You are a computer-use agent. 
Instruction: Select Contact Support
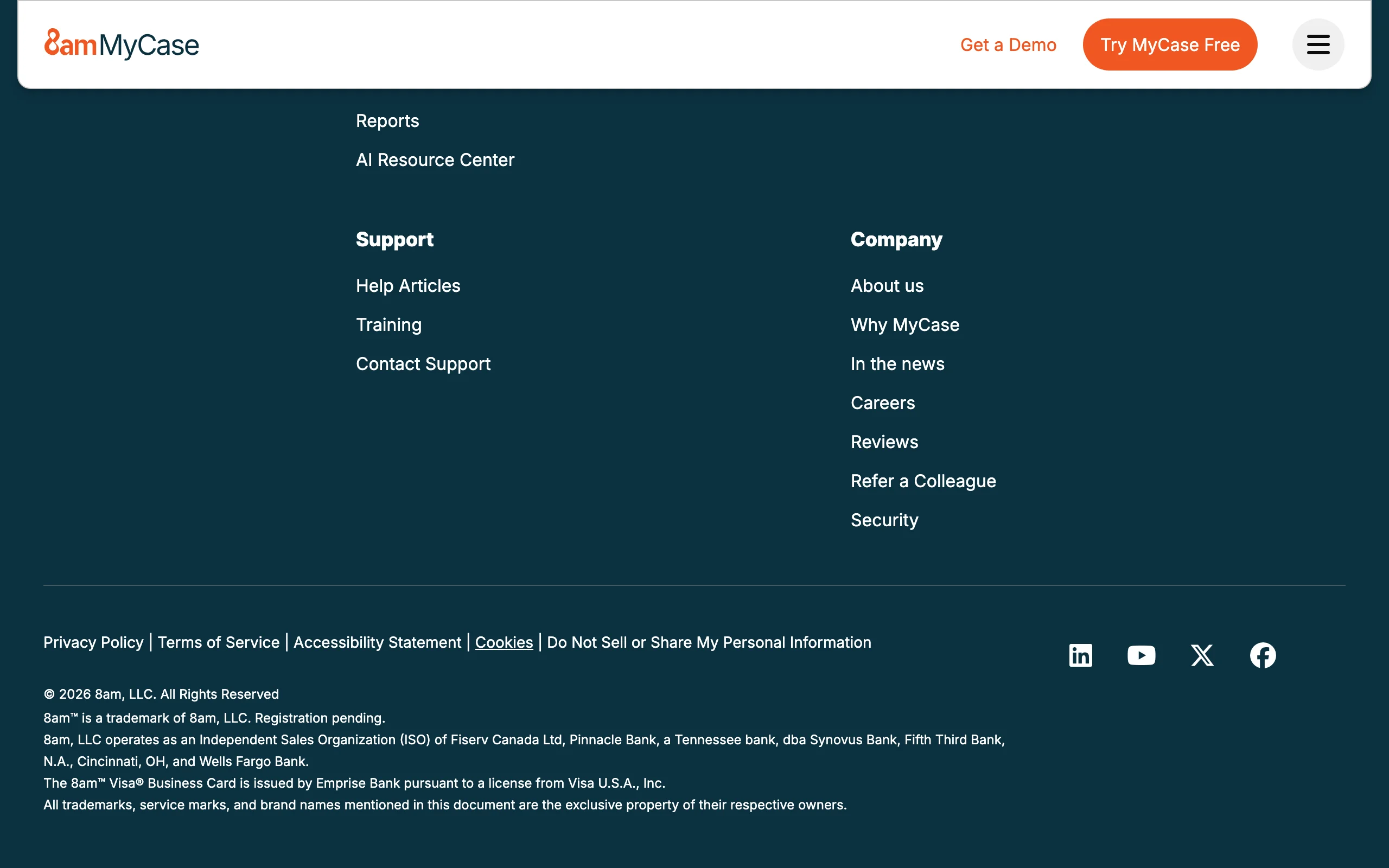(x=423, y=364)
